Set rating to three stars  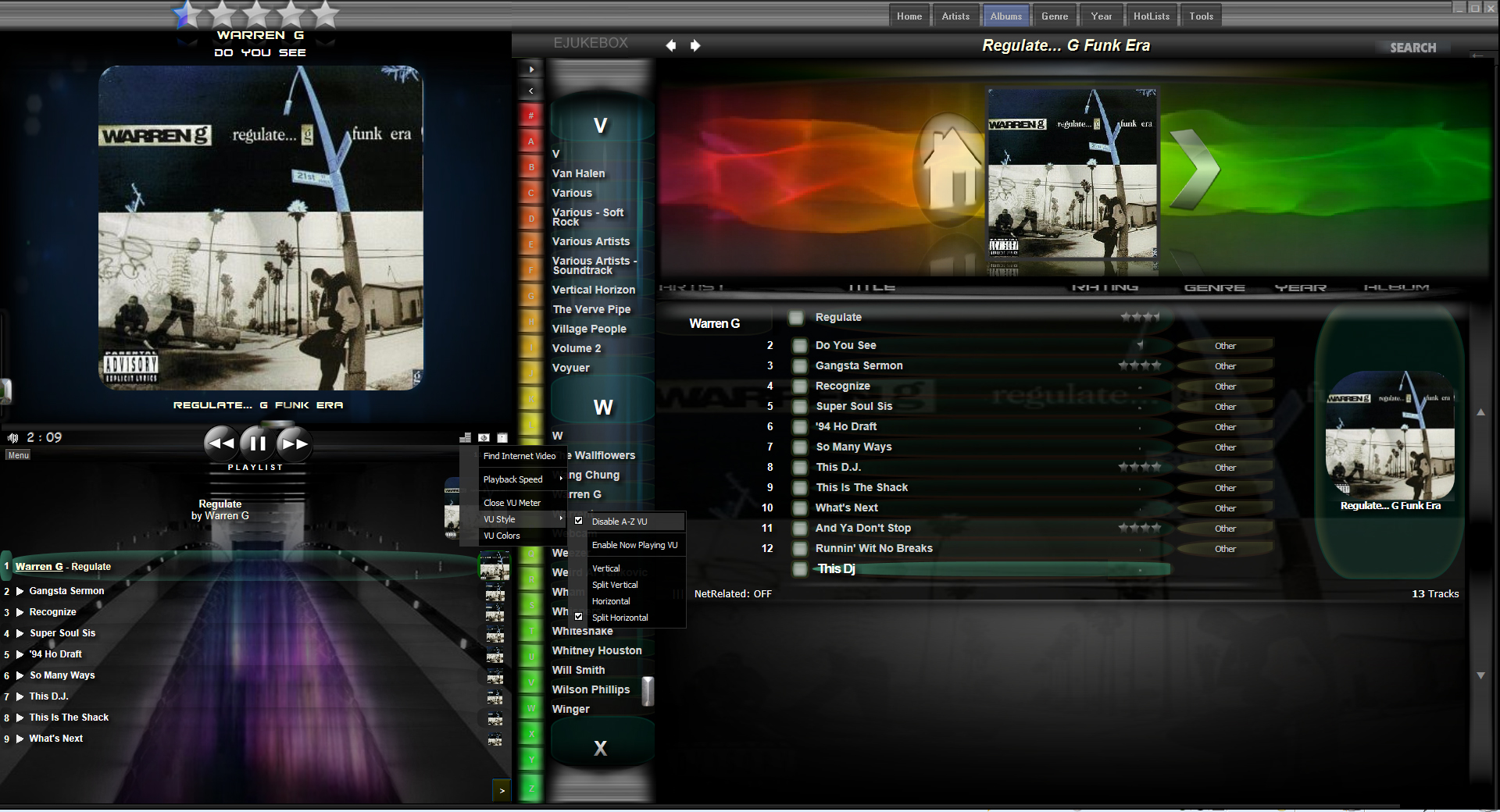coord(257,14)
